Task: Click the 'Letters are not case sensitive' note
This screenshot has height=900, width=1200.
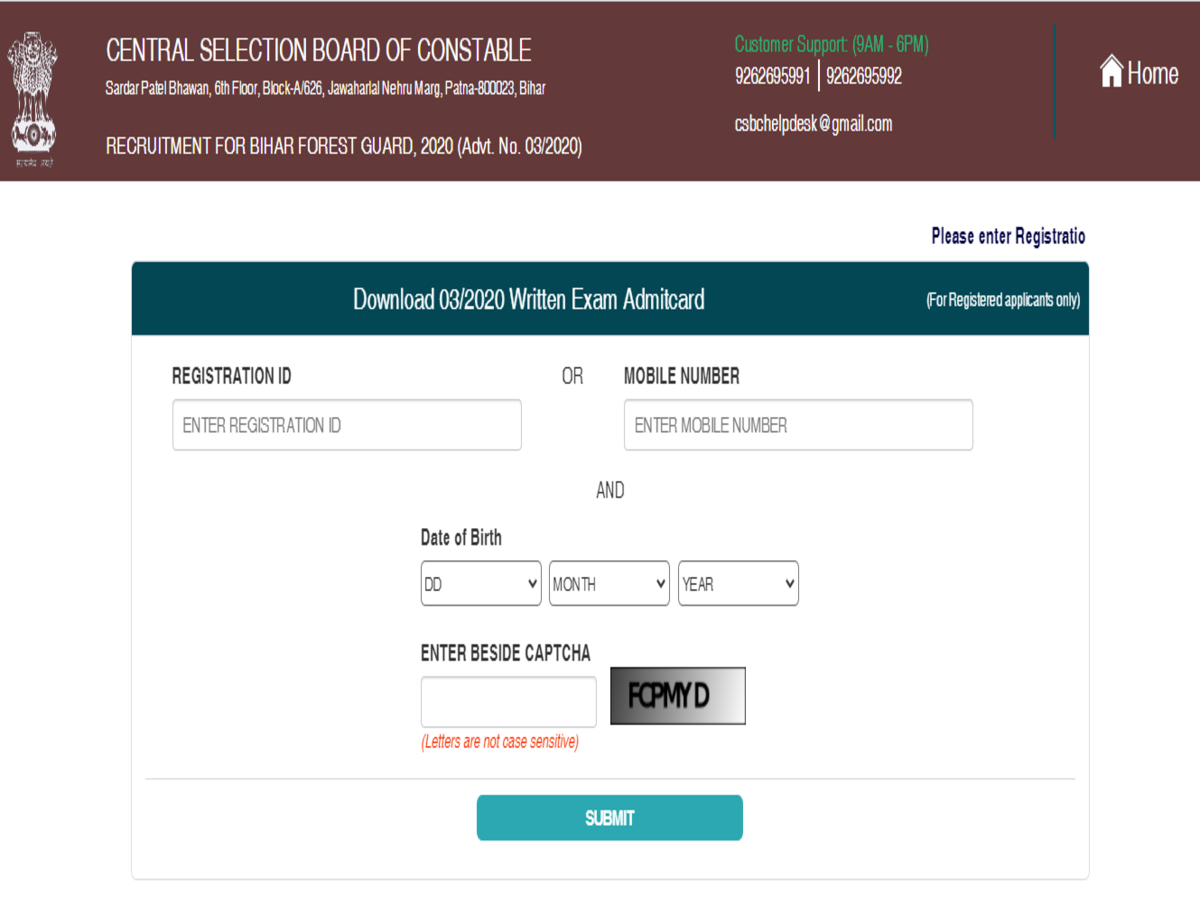Action: coord(499,743)
